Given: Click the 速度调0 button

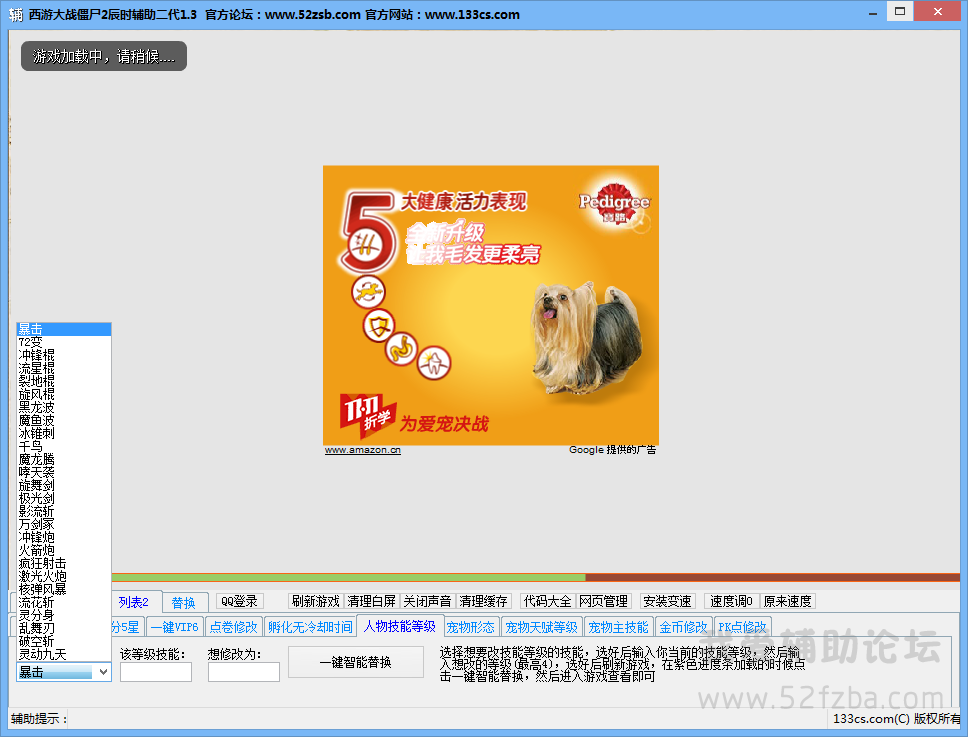Looking at the screenshot, I should coord(731,601).
